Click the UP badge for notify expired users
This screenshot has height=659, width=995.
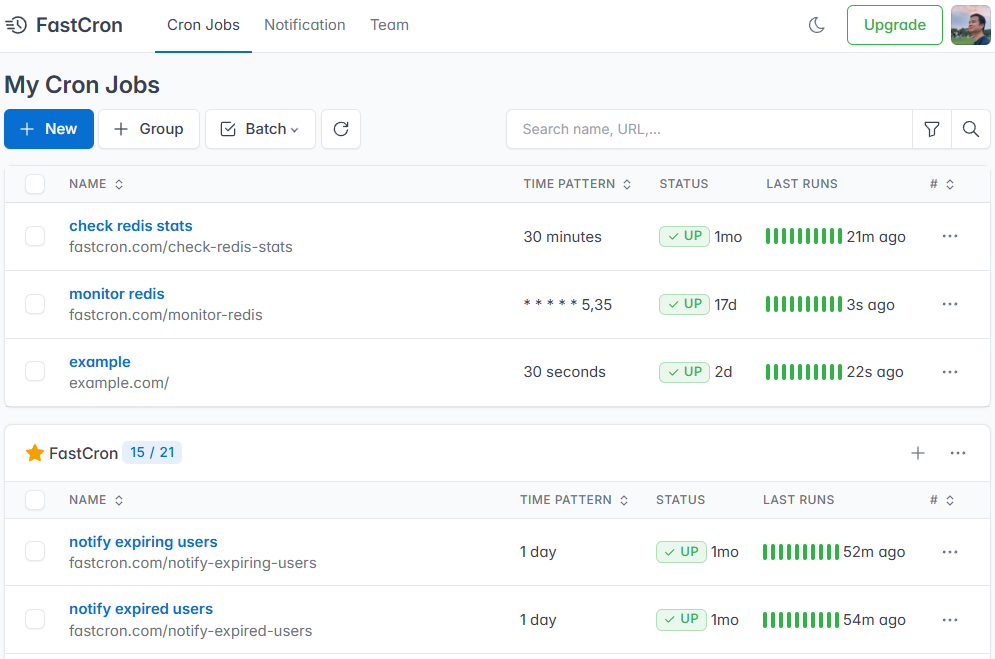click(681, 620)
